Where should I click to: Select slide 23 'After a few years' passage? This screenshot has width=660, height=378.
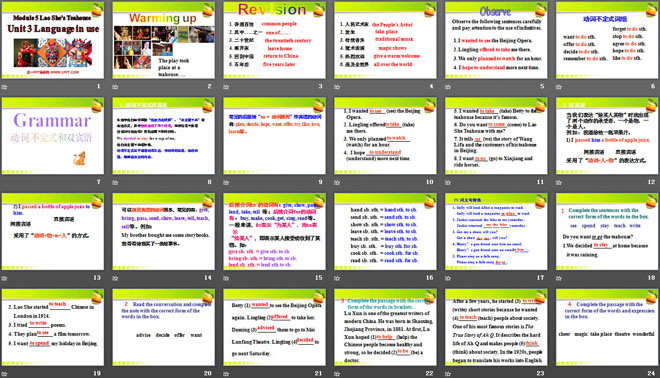point(496,327)
